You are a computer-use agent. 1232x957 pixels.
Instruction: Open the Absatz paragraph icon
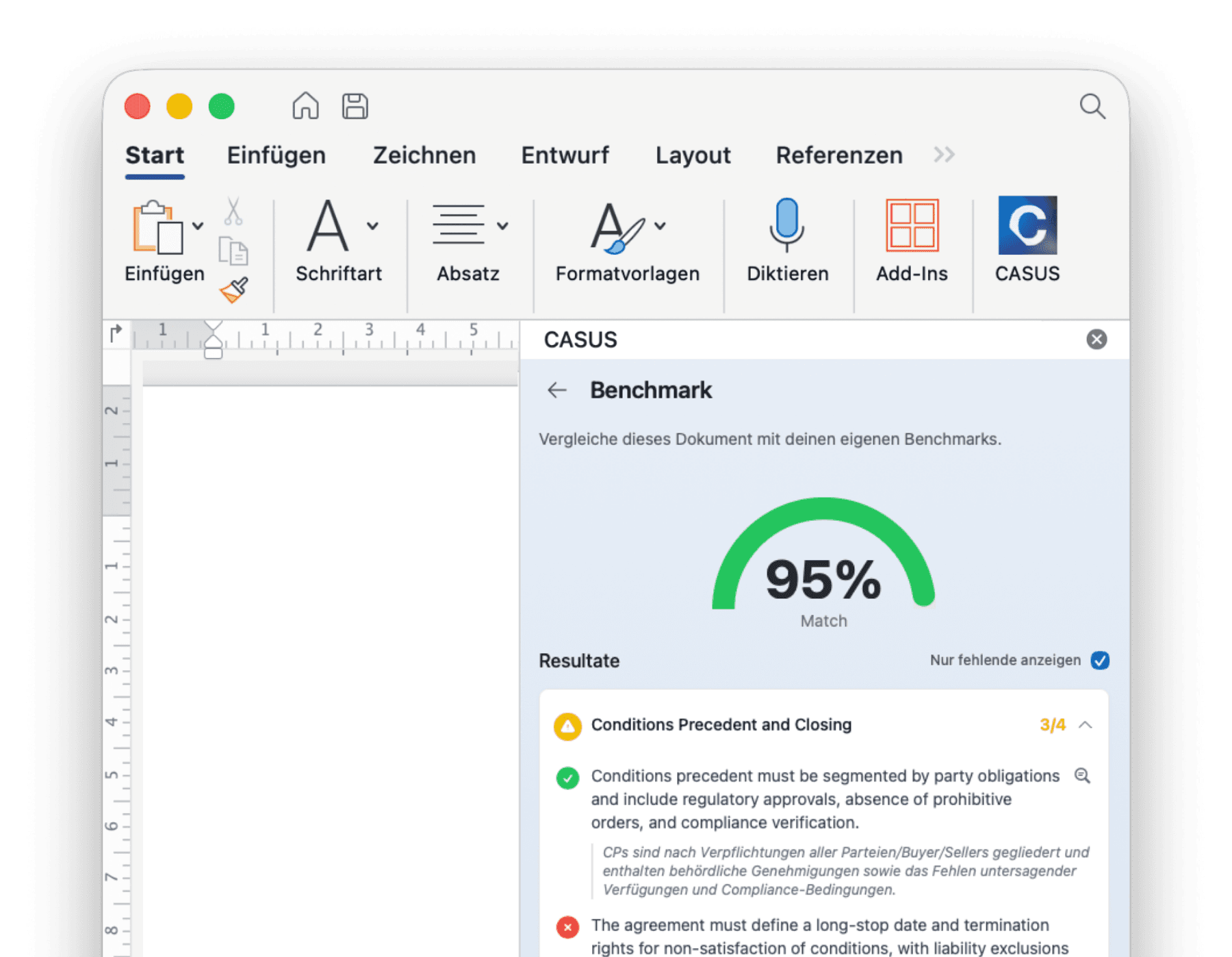coord(458,225)
